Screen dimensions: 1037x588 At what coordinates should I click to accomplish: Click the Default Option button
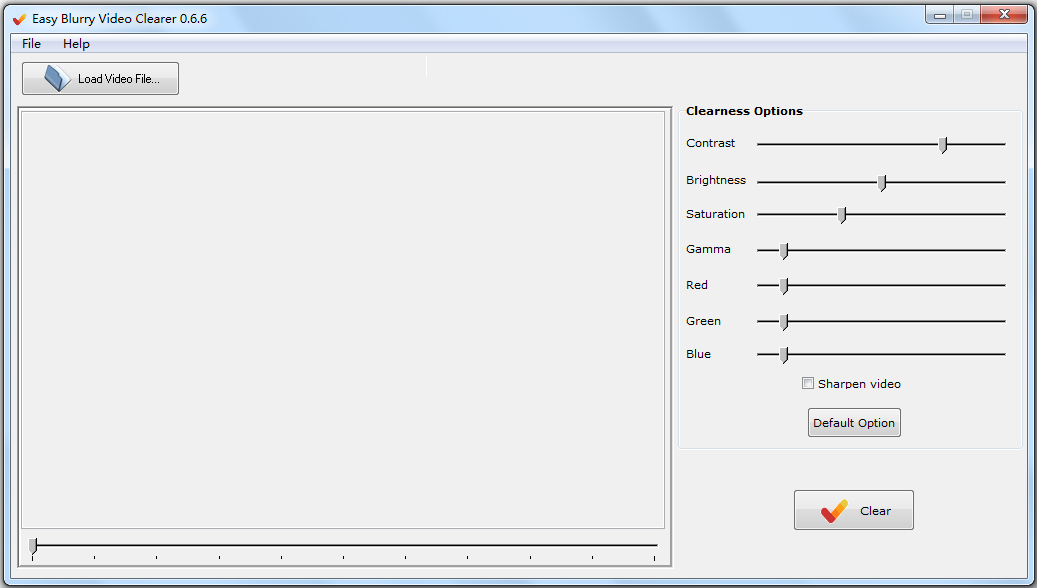tap(854, 423)
